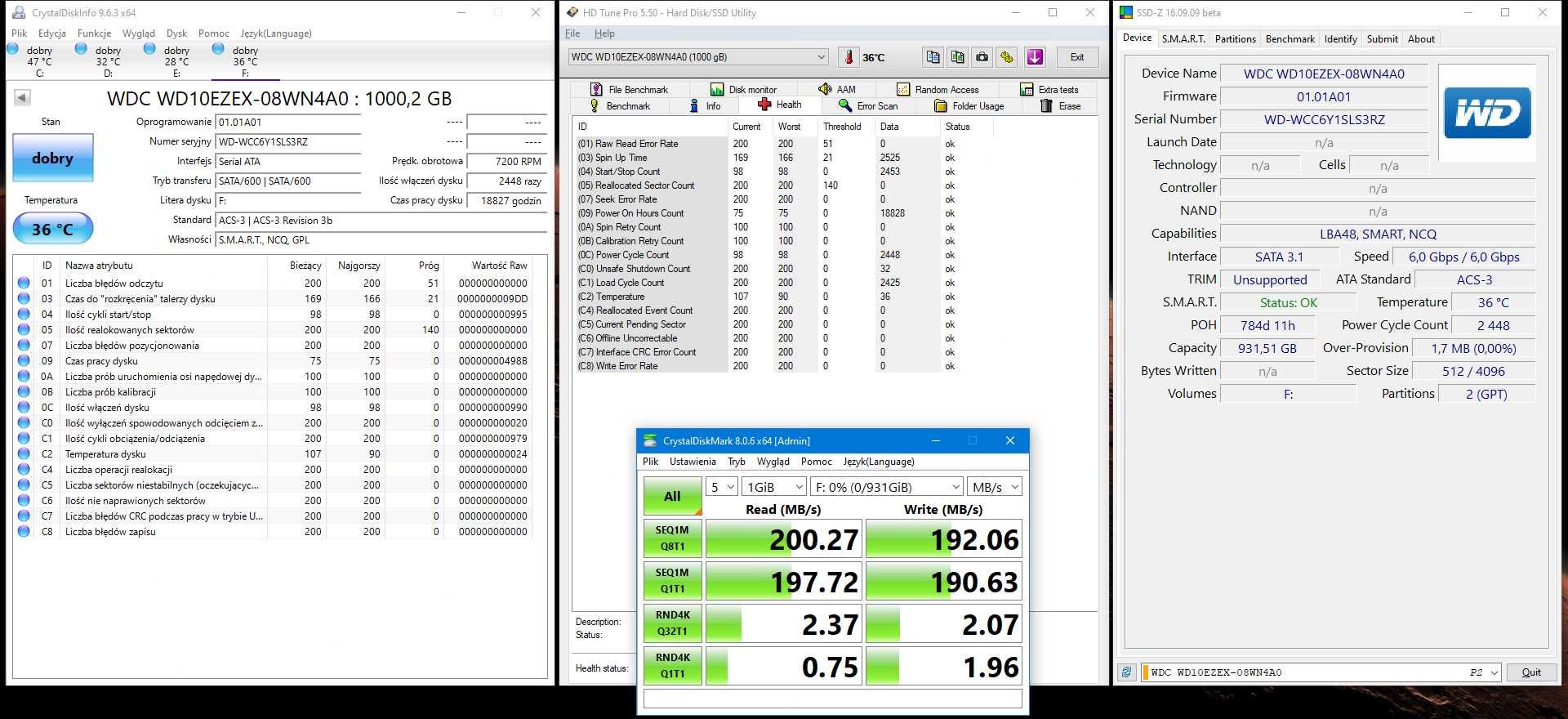Open the Folder Usage tab in HD Tune
Screen dimensions: 1568x719
[969, 105]
